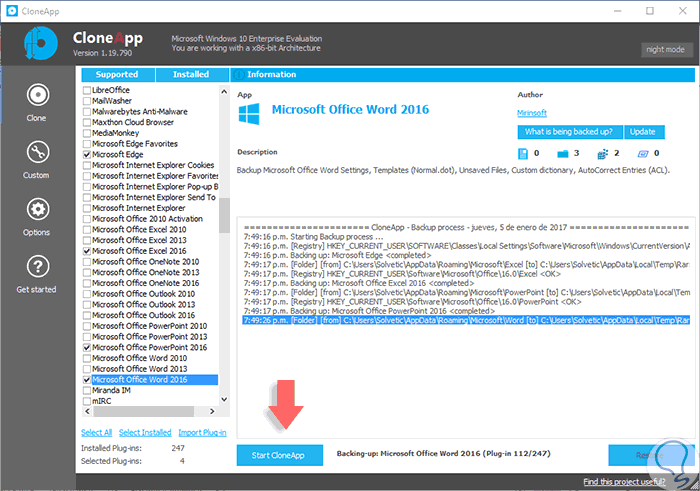This screenshot has width=700, height=491.
Task: Open the Custom wrench icon
Action: [38, 152]
